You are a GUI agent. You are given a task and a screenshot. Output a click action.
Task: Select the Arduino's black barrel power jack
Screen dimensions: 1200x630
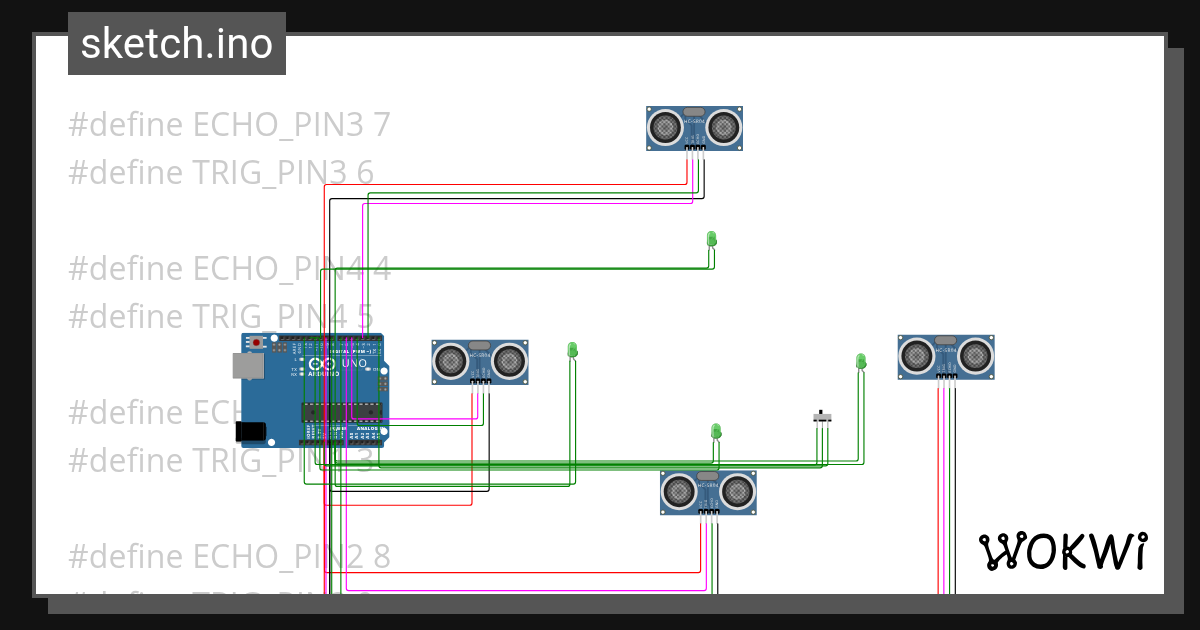click(252, 430)
